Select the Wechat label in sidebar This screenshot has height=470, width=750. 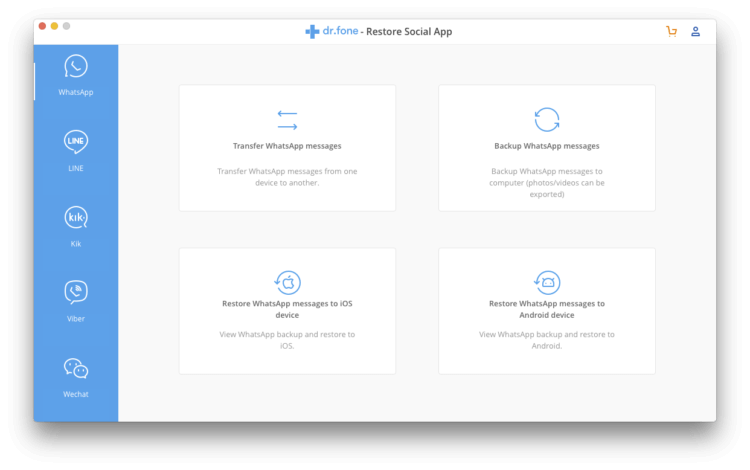pyautogui.click(x=76, y=394)
